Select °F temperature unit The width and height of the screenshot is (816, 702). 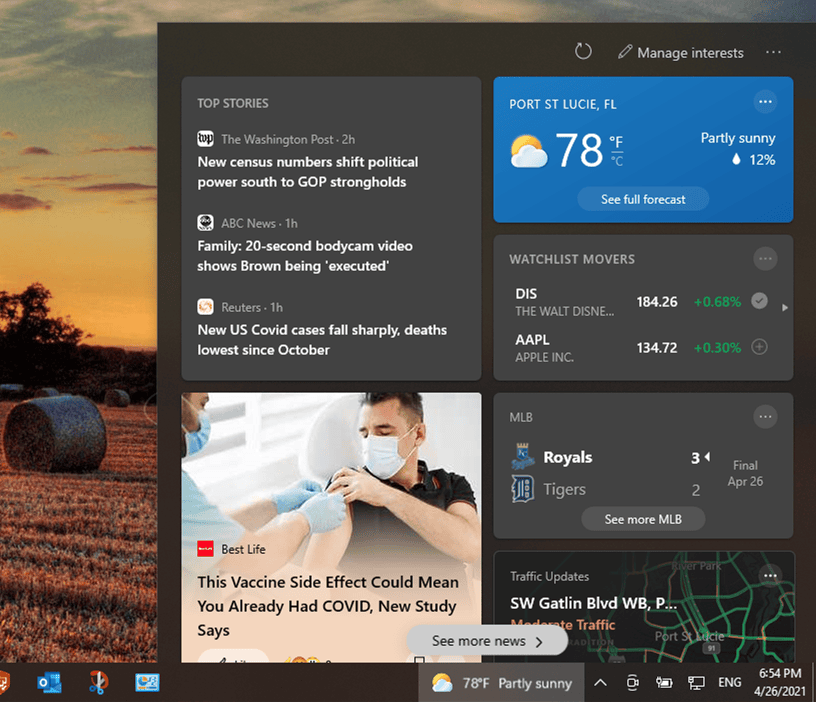pyautogui.click(x=616, y=142)
